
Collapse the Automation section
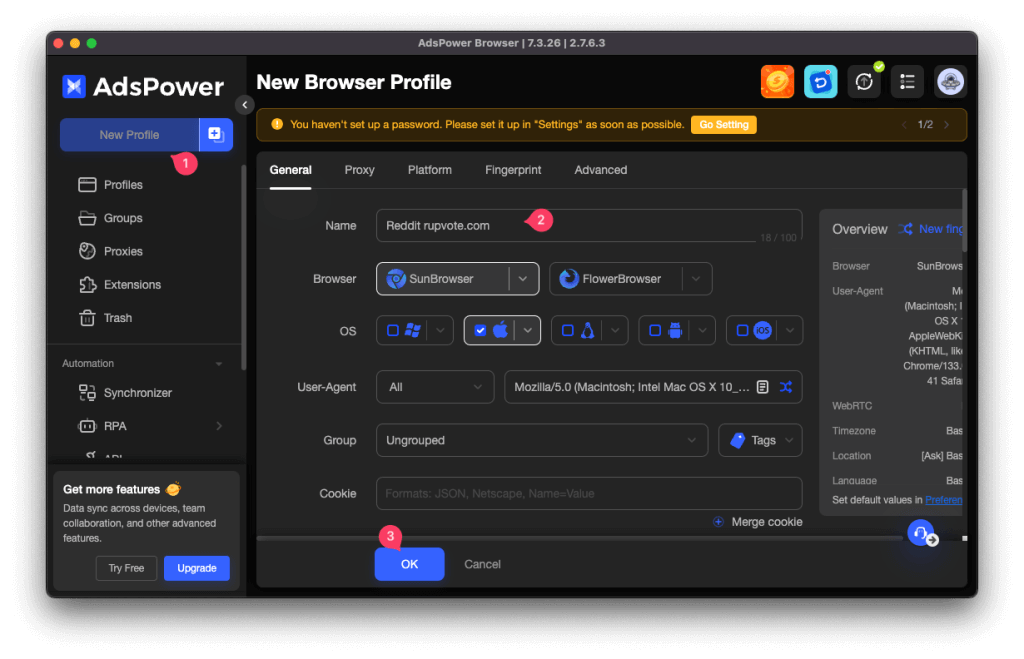pos(219,364)
